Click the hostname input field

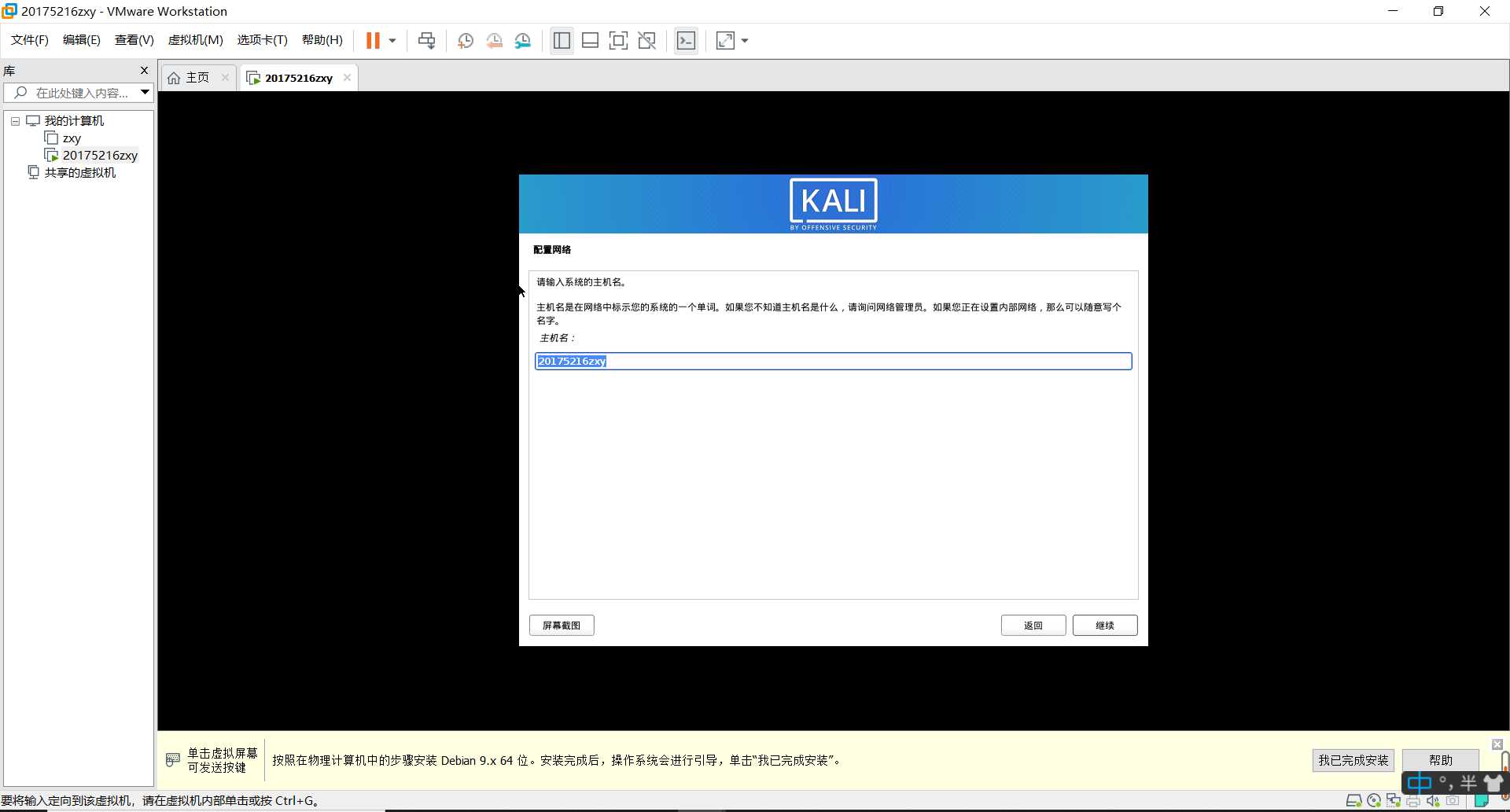click(x=833, y=361)
